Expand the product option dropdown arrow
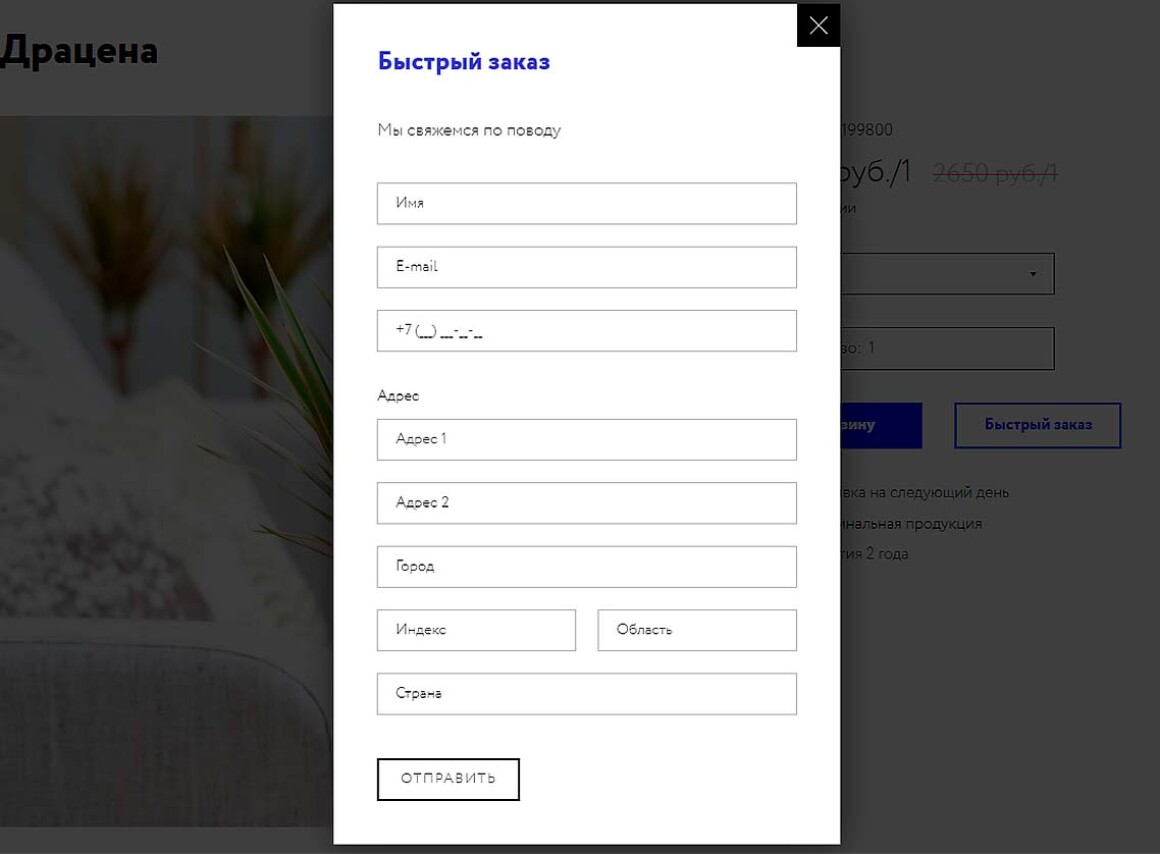 [1033, 275]
